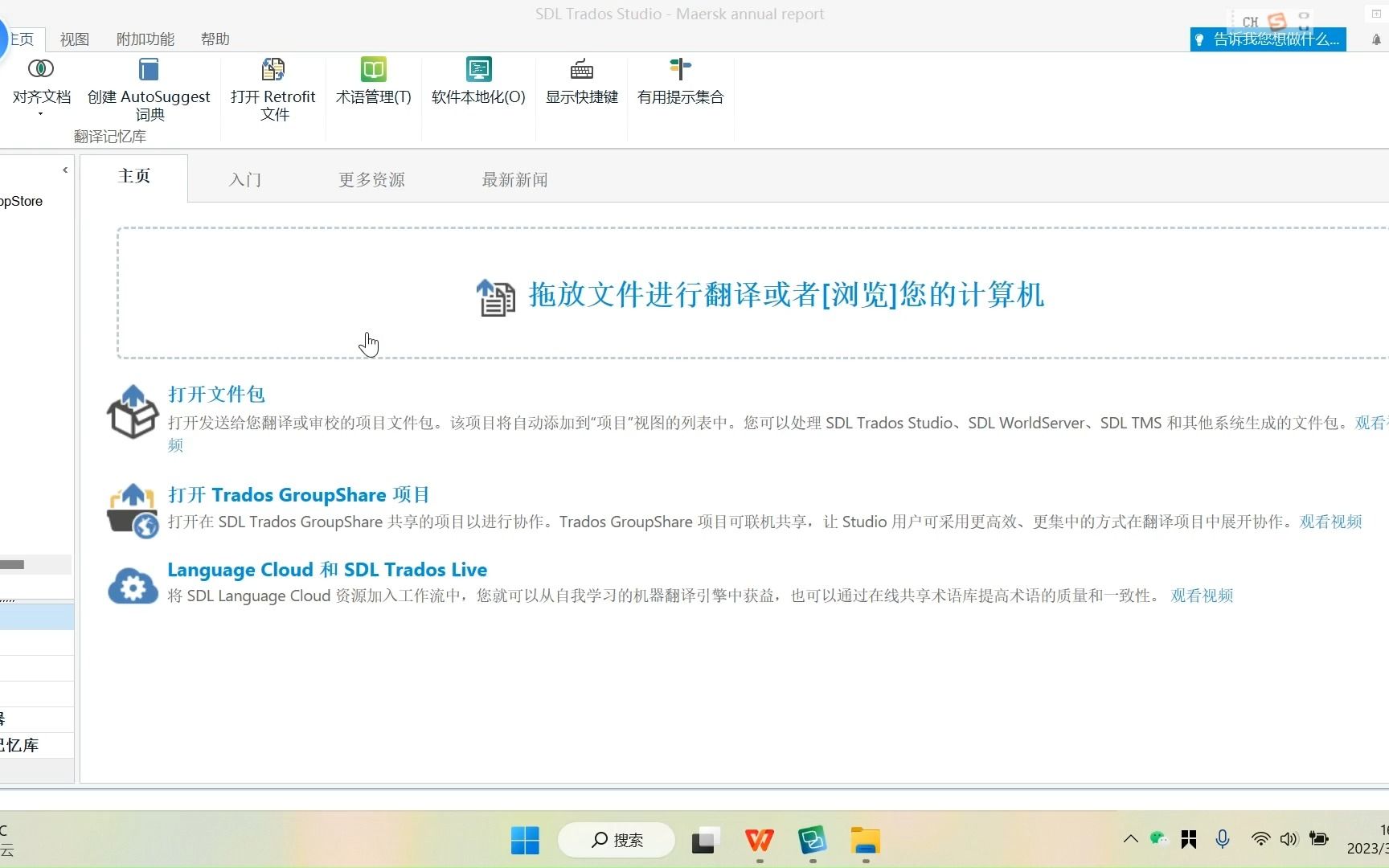Click the document upload icon in drop zone
The height and width of the screenshot is (868, 1389).
(x=496, y=297)
